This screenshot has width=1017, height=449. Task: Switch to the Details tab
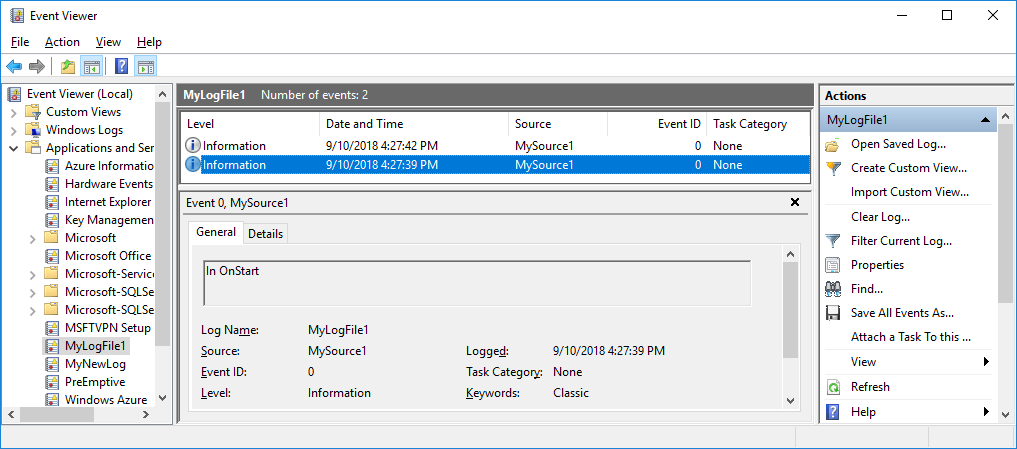[265, 234]
